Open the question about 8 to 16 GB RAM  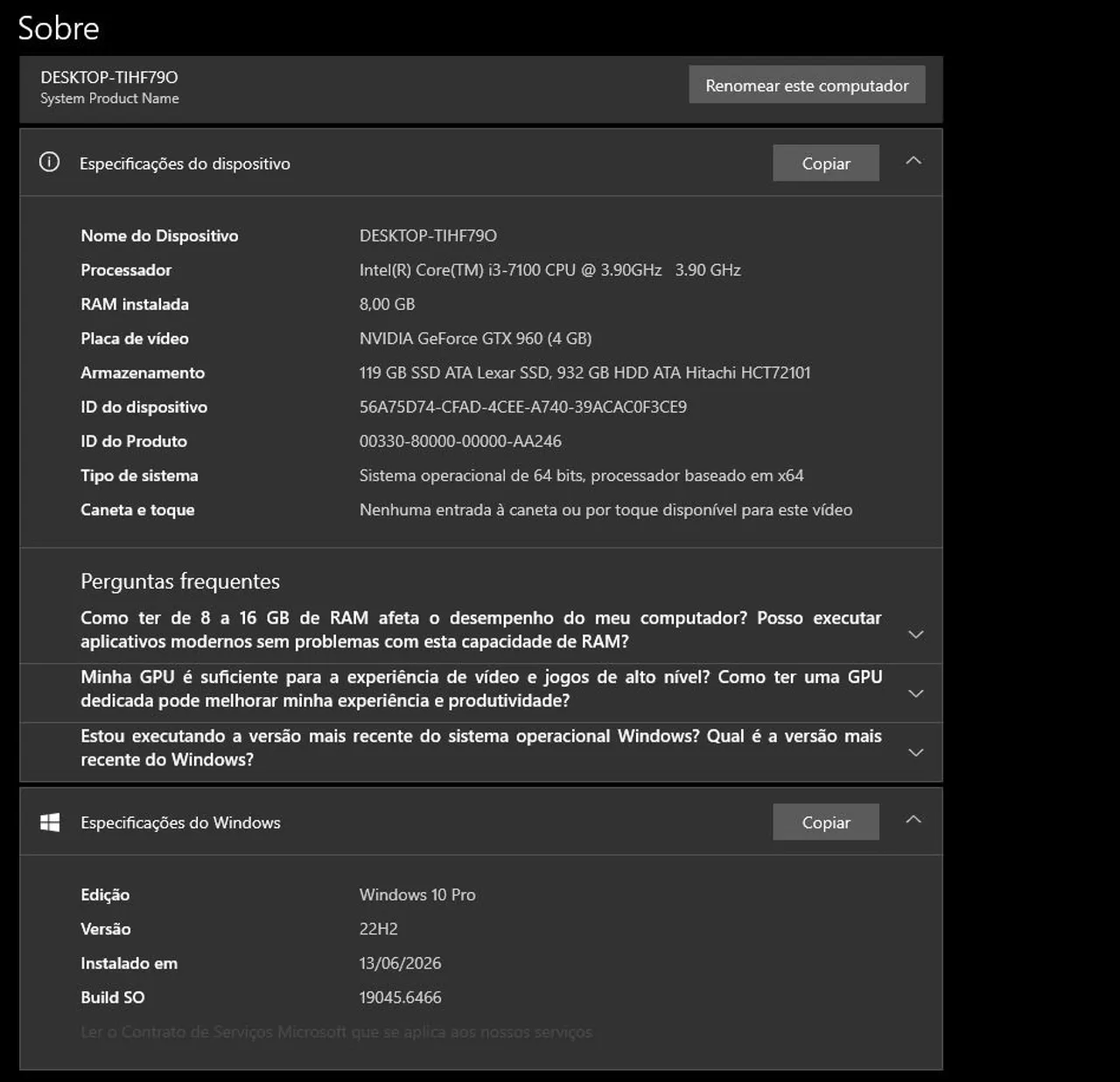pyautogui.click(x=480, y=630)
